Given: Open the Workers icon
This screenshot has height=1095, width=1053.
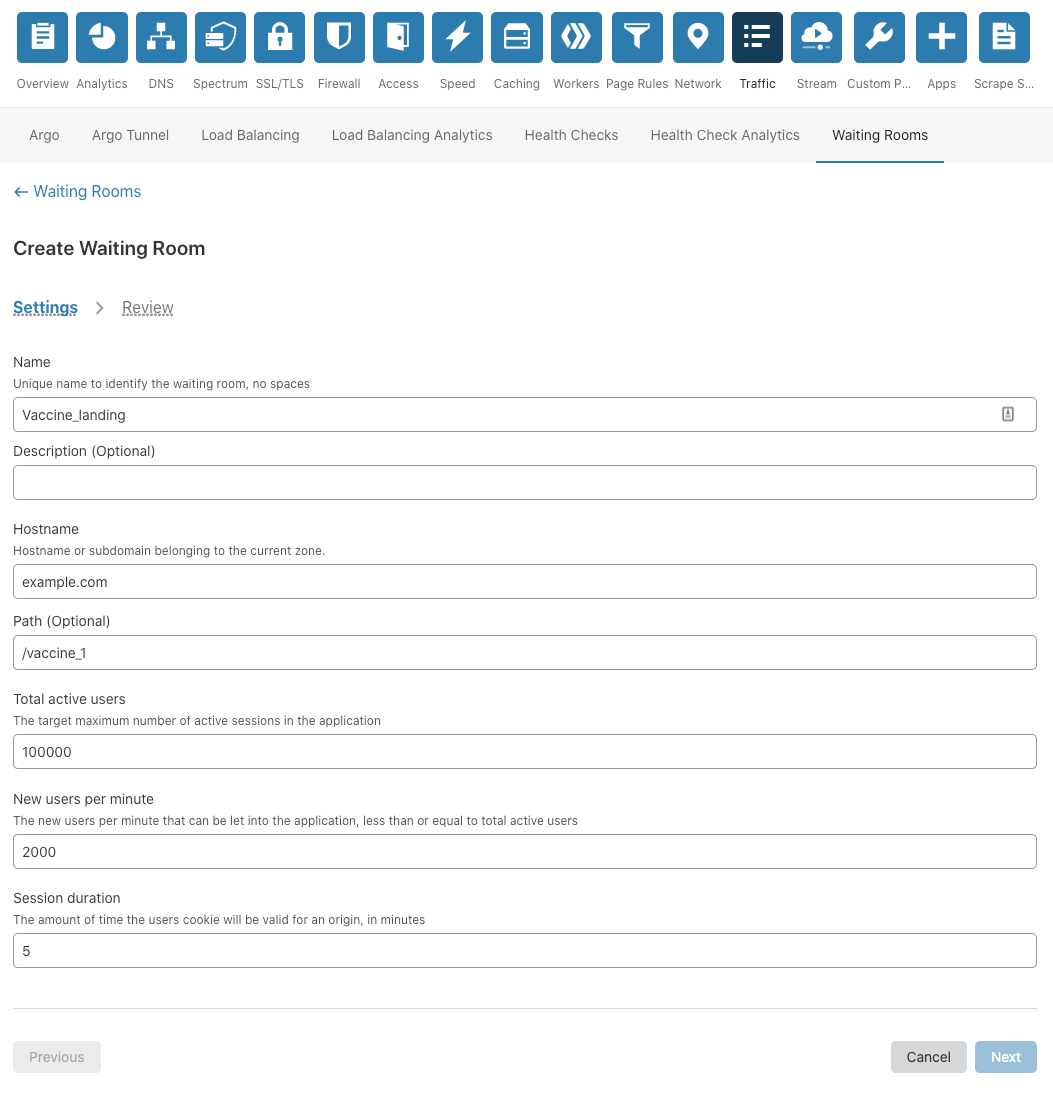Looking at the screenshot, I should pyautogui.click(x=576, y=37).
